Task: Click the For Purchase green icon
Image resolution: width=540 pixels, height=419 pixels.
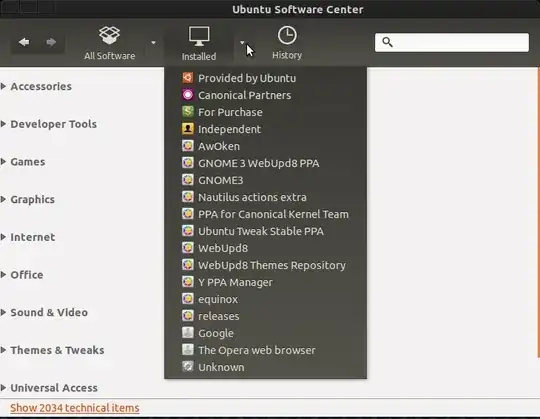Action: (188, 112)
